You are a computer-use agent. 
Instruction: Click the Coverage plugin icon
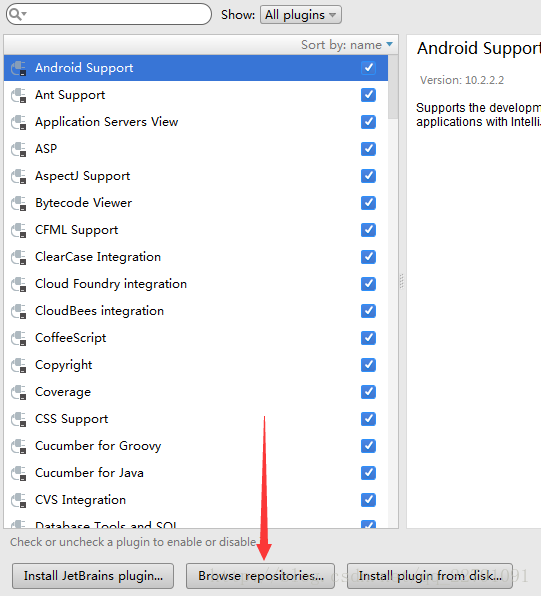19,392
